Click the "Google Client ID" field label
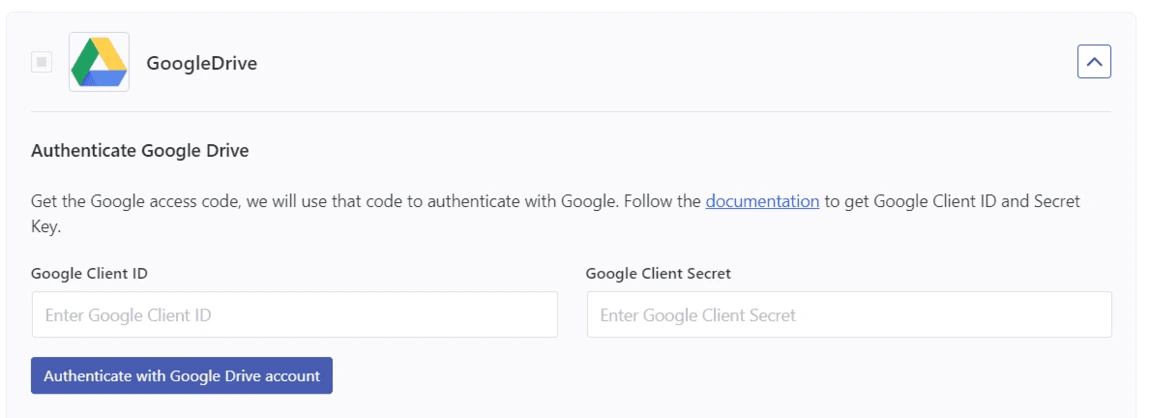The image size is (1150, 418). tap(89, 274)
